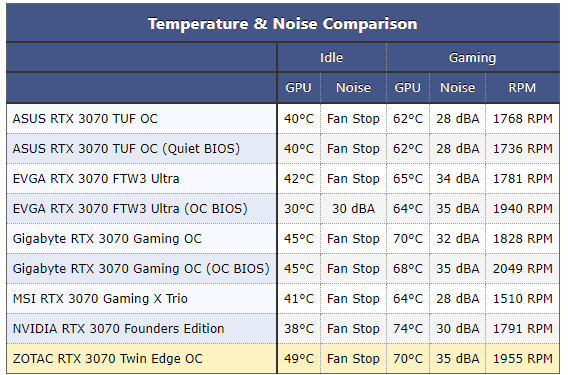Click the Gigabyte RTX 3070 Gaming OC label
This screenshot has height=375, width=568.
[x=107, y=239]
